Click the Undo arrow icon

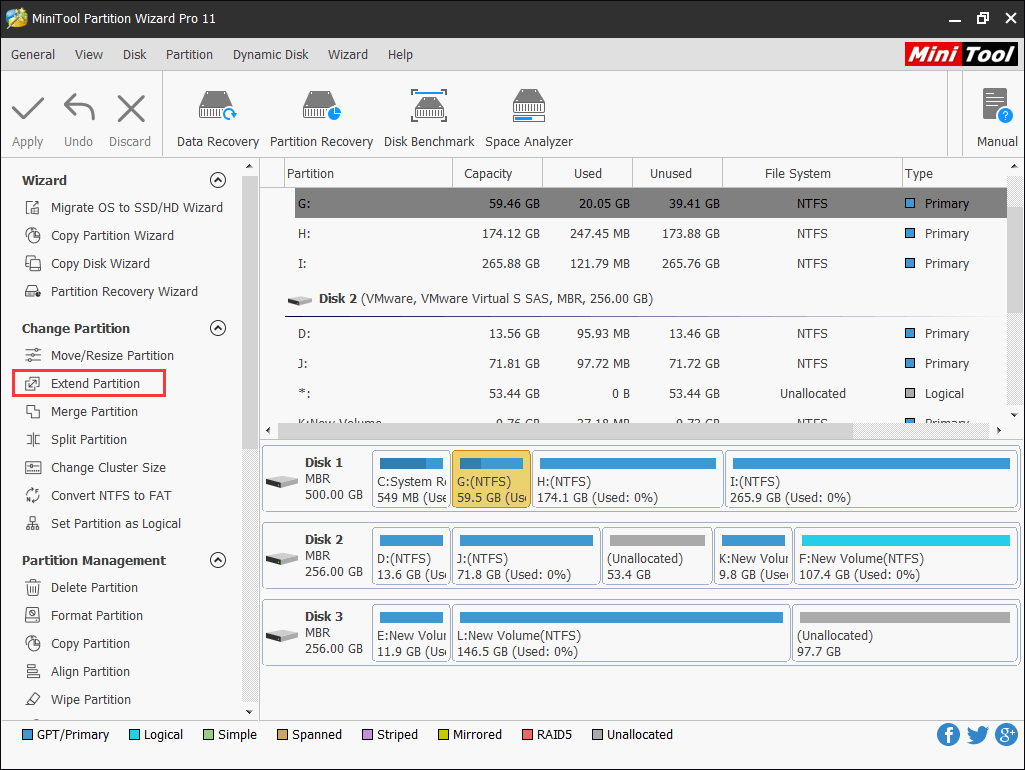point(79,109)
